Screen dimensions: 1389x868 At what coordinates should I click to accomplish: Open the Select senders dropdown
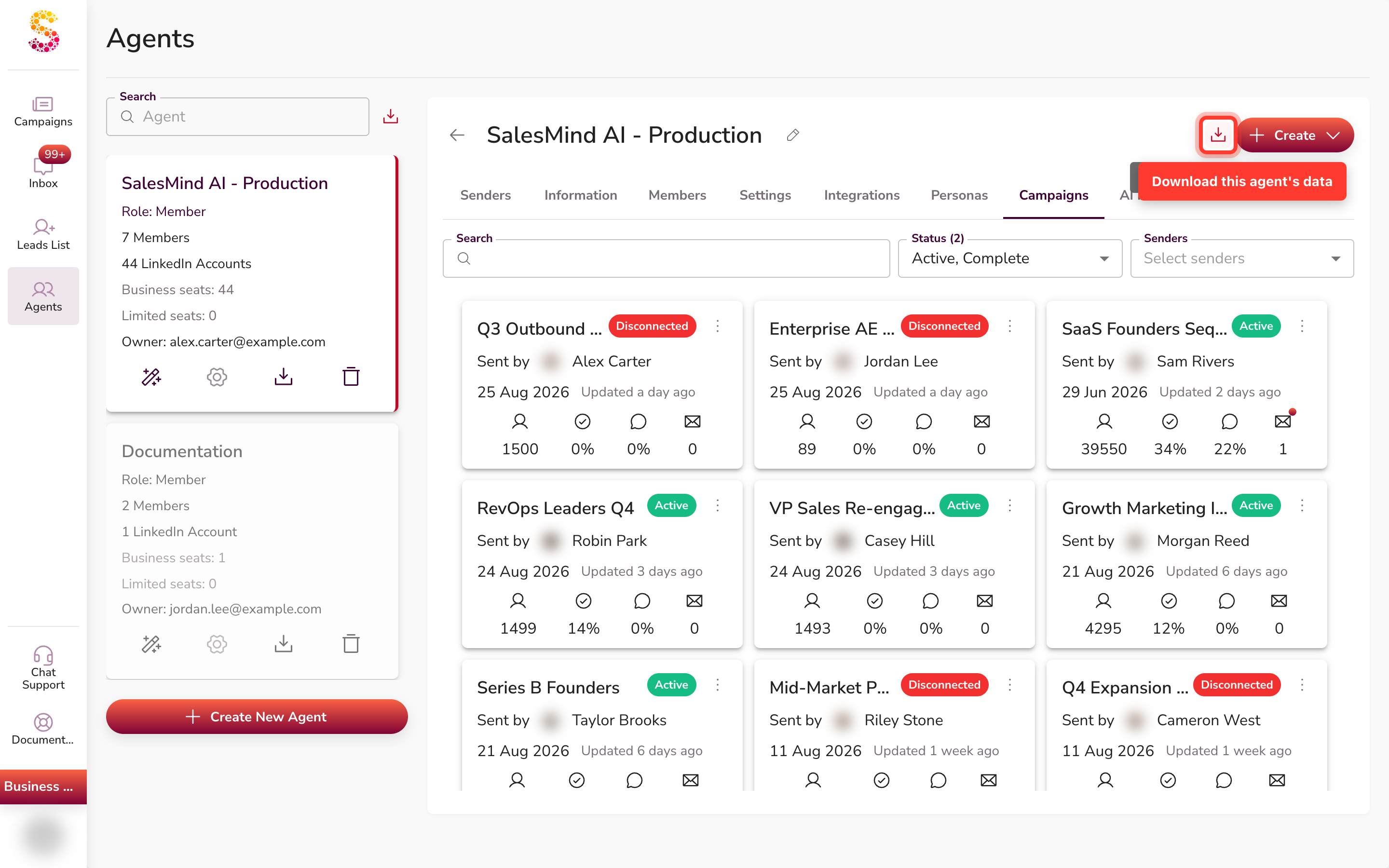point(1242,258)
